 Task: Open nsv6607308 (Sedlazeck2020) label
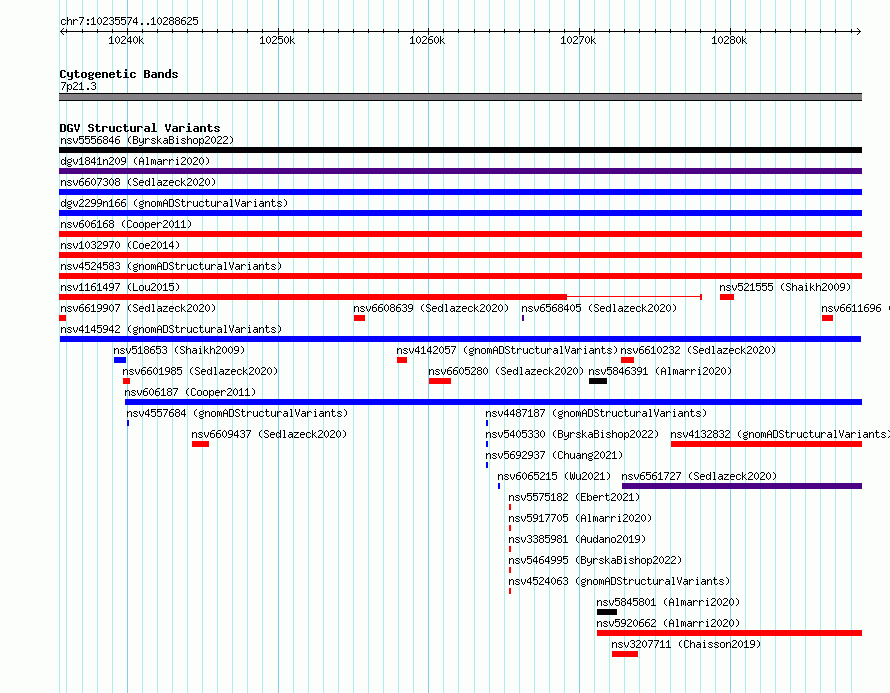coord(138,182)
